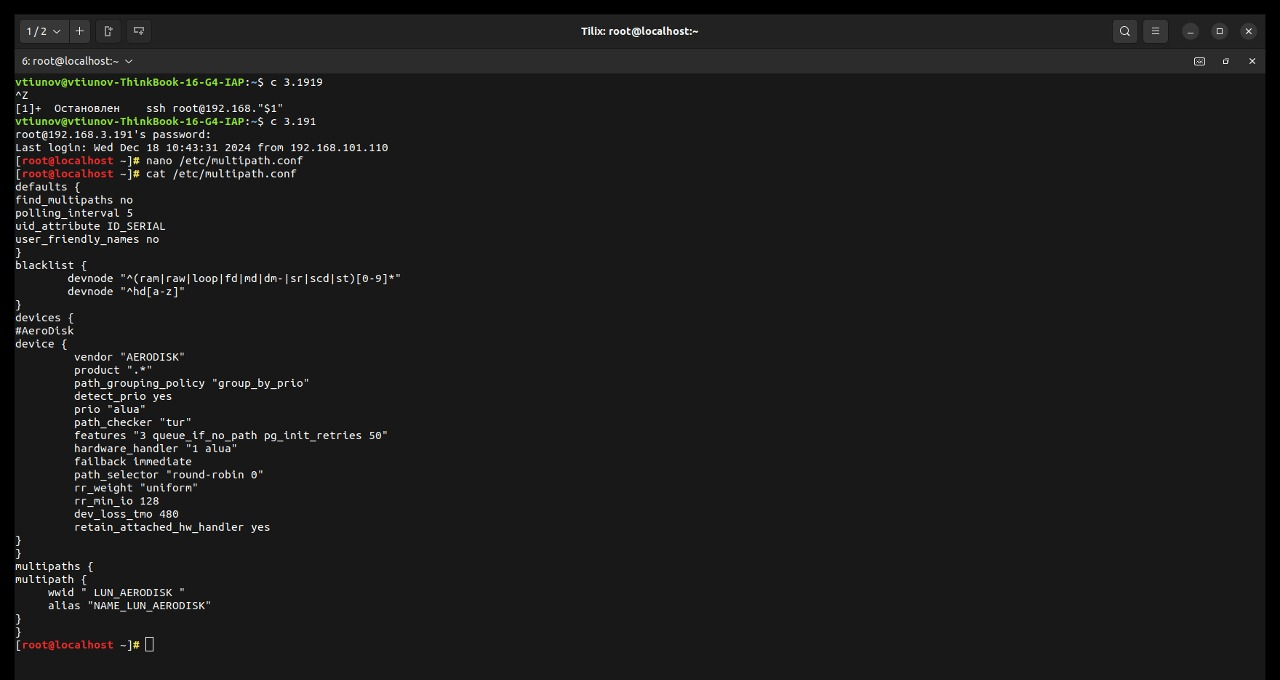This screenshot has width=1280, height=680.
Task: Click the "root@192.168.3.191's password:" line
Action: coord(113,134)
